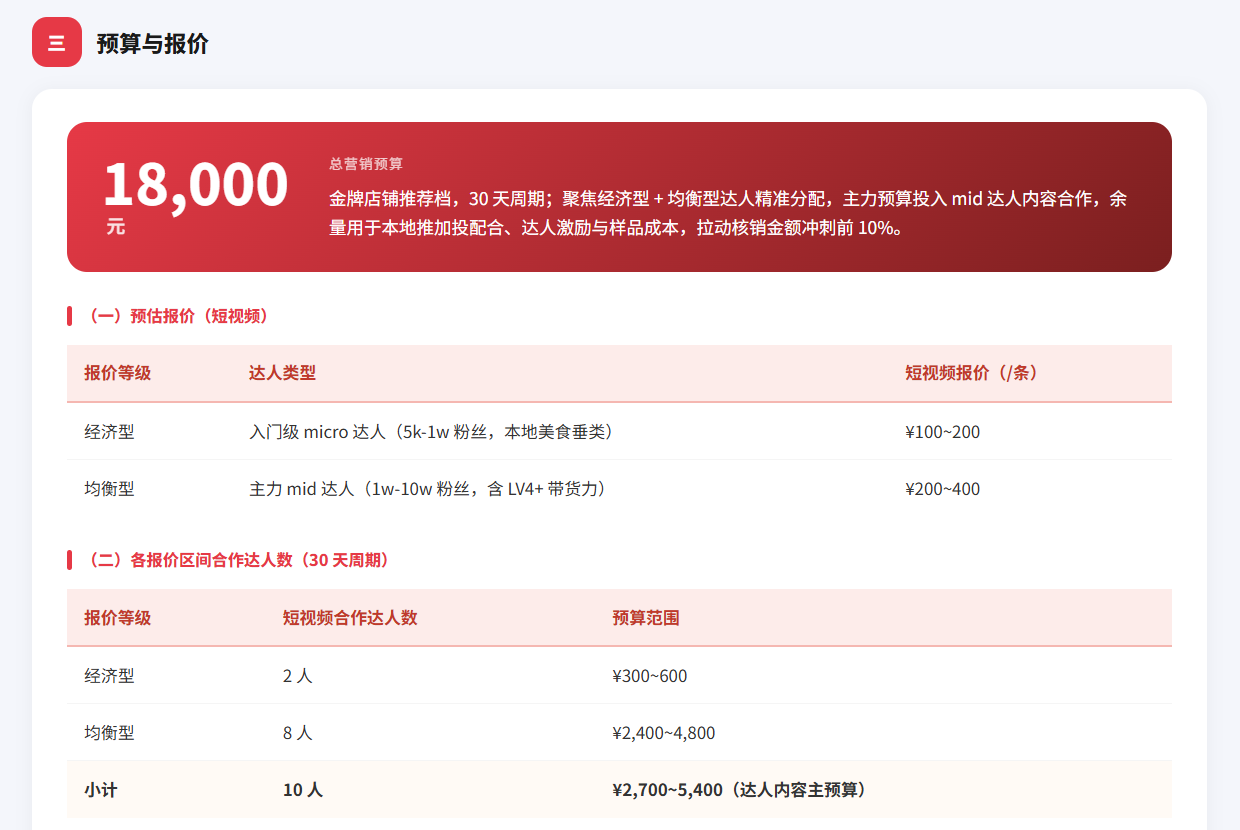Click the ¥200~400 price cell

942,489
